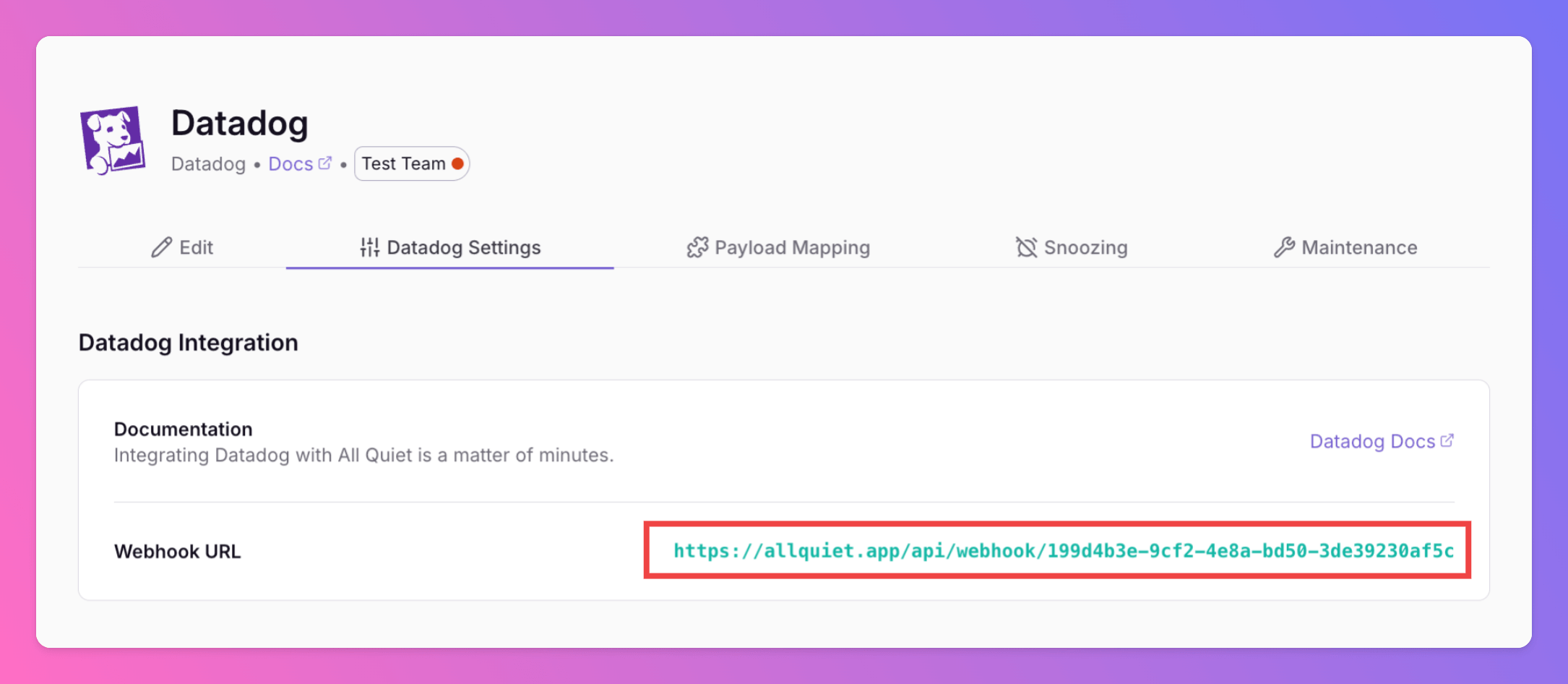Open the Snoozing tab
1568x684 pixels.
point(1071,247)
